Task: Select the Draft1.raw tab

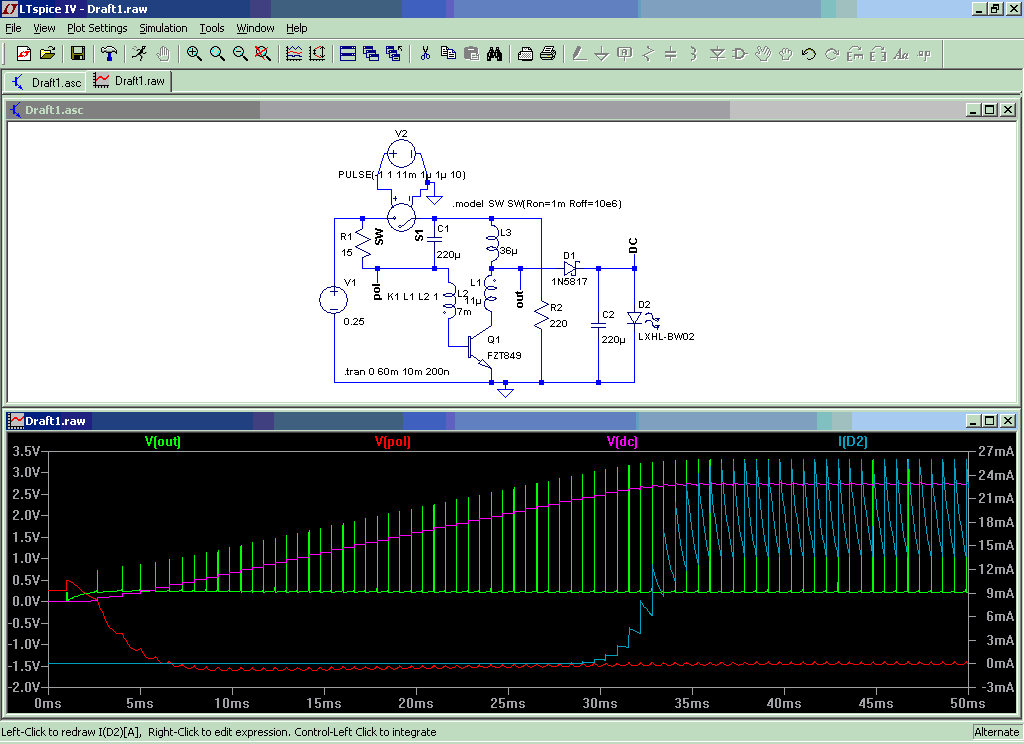Action: tap(130, 81)
